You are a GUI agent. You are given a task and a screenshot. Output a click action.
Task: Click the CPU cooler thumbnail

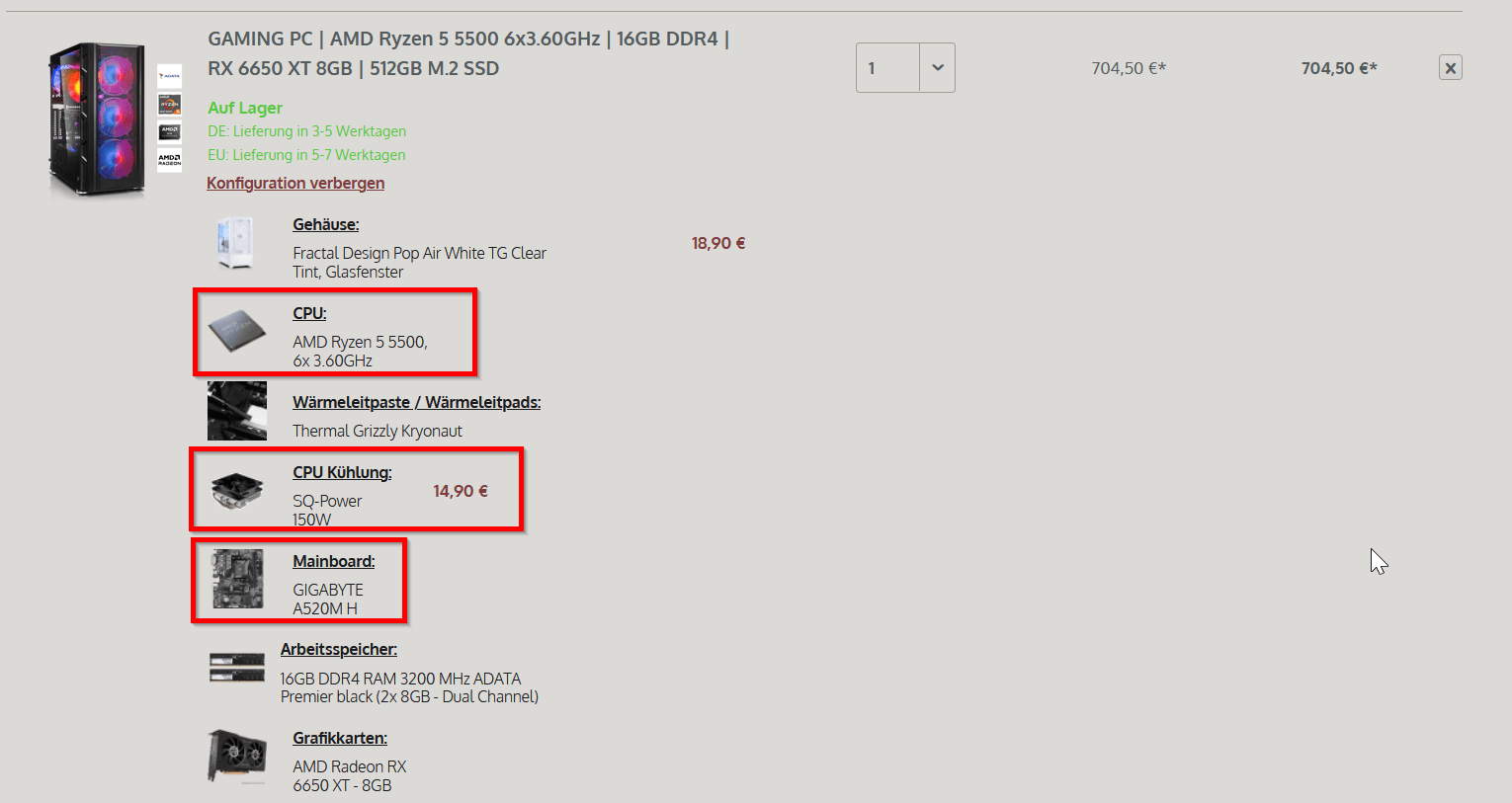[237, 491]
